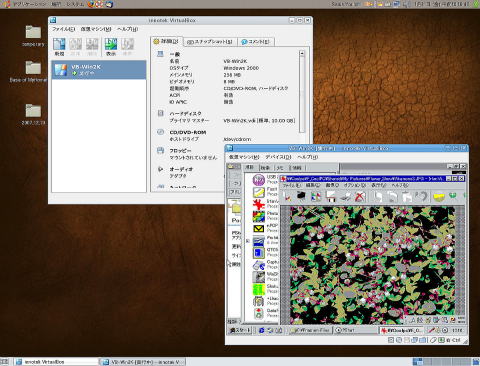Click the greyed Settings icon next to New
Screen dimensions: 480x366
point(75,47)
